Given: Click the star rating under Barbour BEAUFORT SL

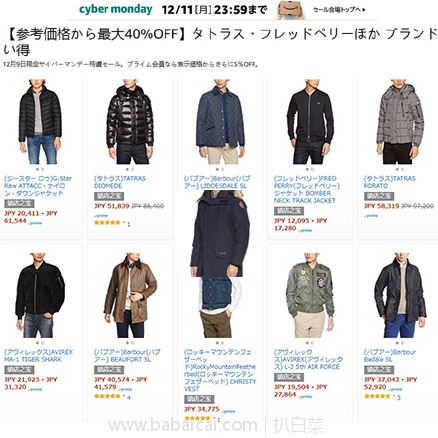Looking at the screenshot, I should 107,396.
